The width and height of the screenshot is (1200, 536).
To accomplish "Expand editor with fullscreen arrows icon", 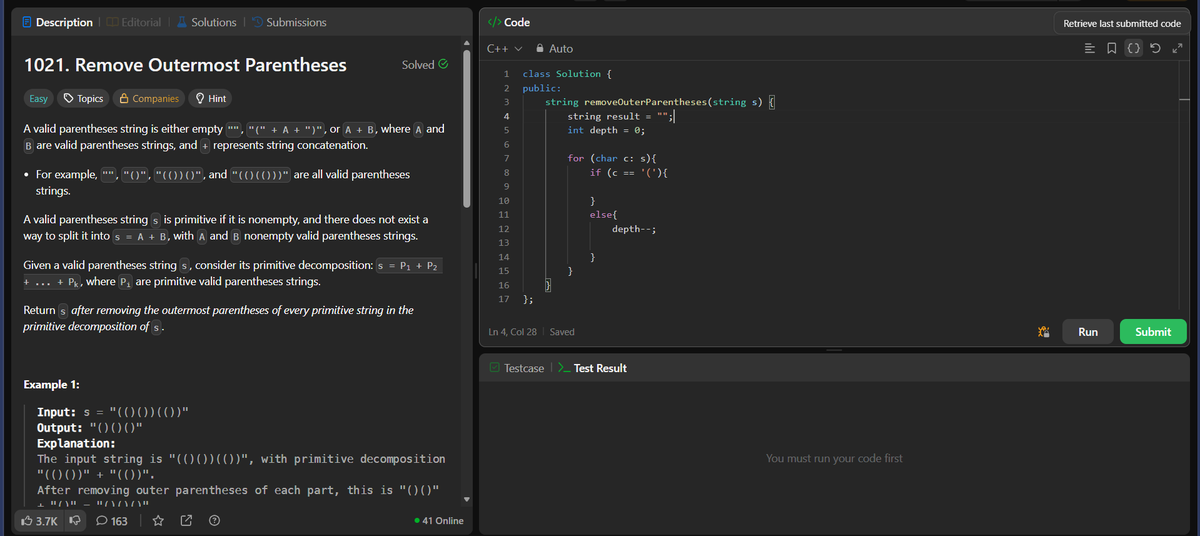I will pos(1177,48).
